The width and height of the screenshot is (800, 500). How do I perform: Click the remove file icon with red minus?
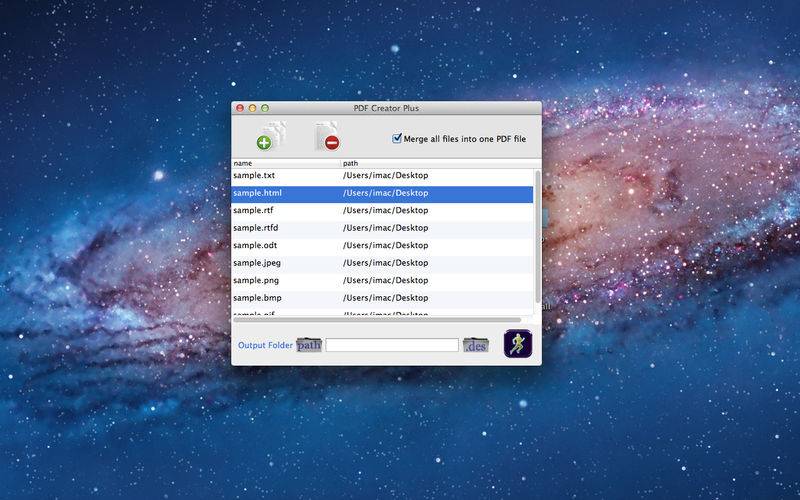(x=327, y=136)
